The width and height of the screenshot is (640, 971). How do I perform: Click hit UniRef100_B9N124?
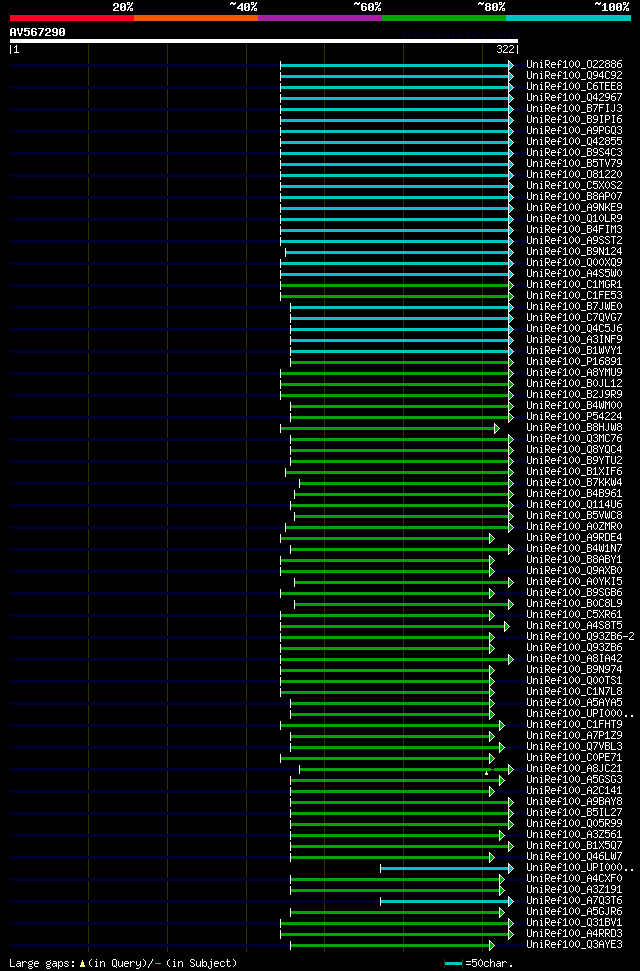tap(574, 251)
